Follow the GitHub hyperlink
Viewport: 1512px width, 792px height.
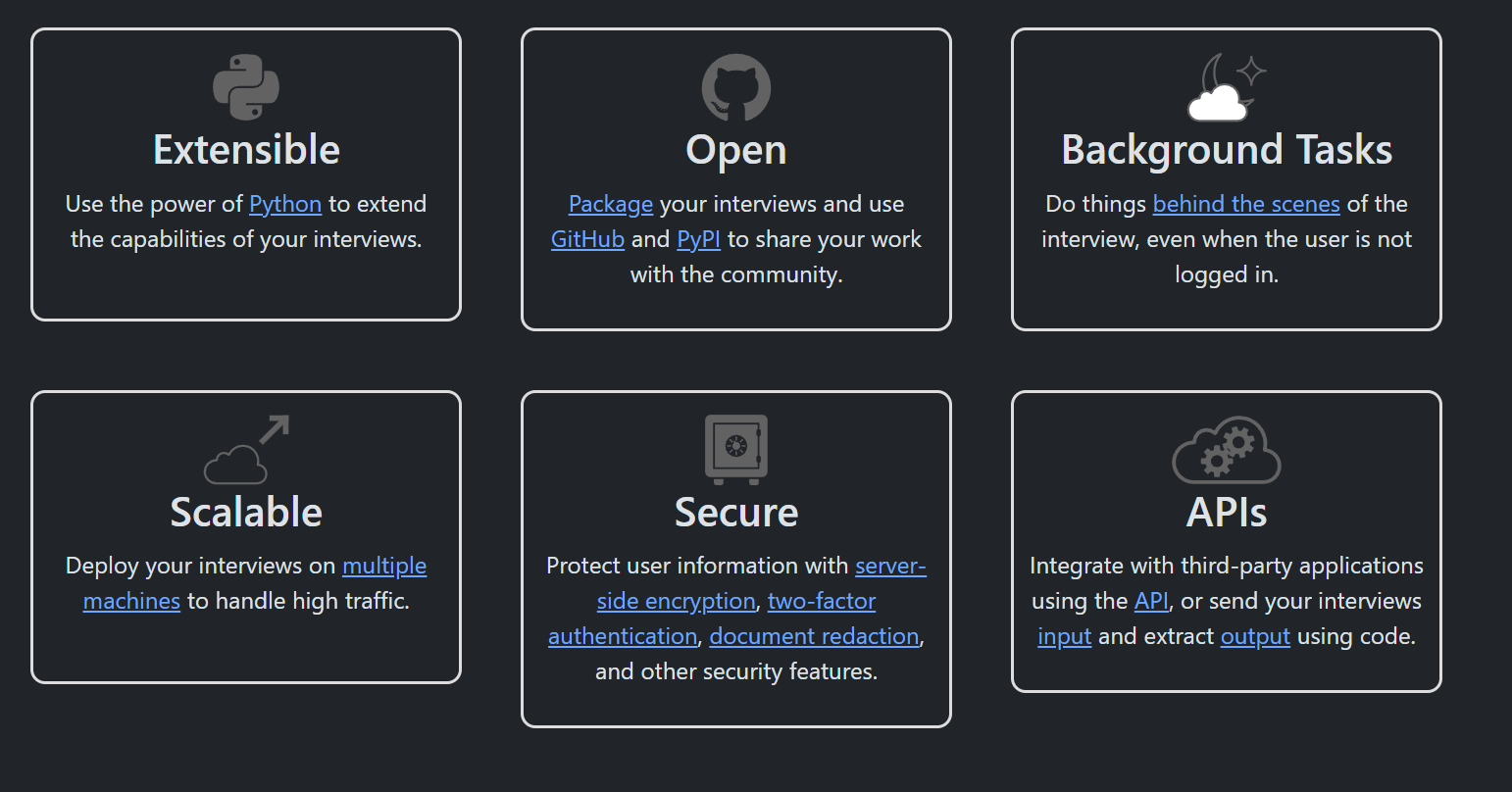pos(587,239)
